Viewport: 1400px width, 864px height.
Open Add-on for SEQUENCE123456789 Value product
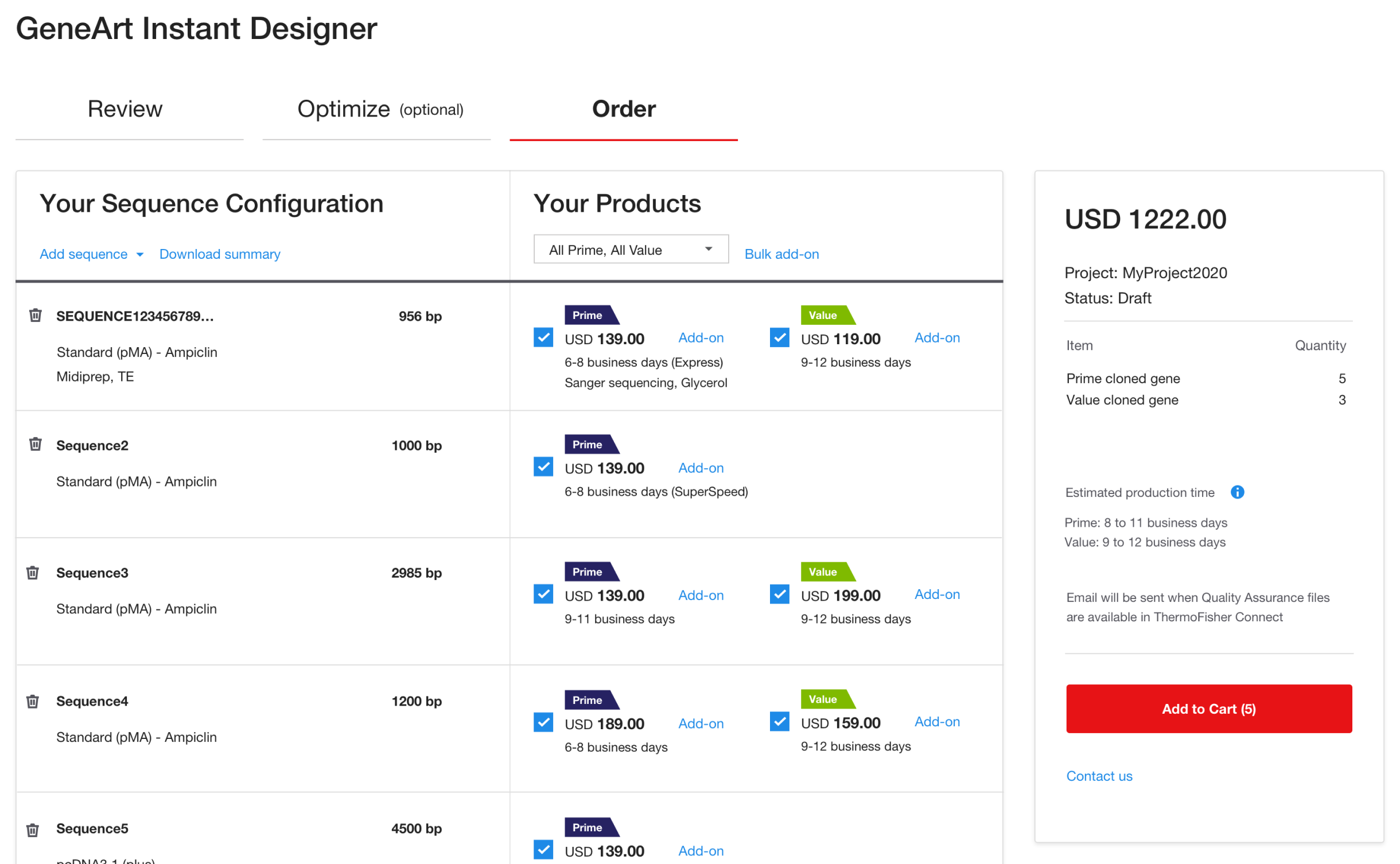pyautogui.click(x=936, y=338)
